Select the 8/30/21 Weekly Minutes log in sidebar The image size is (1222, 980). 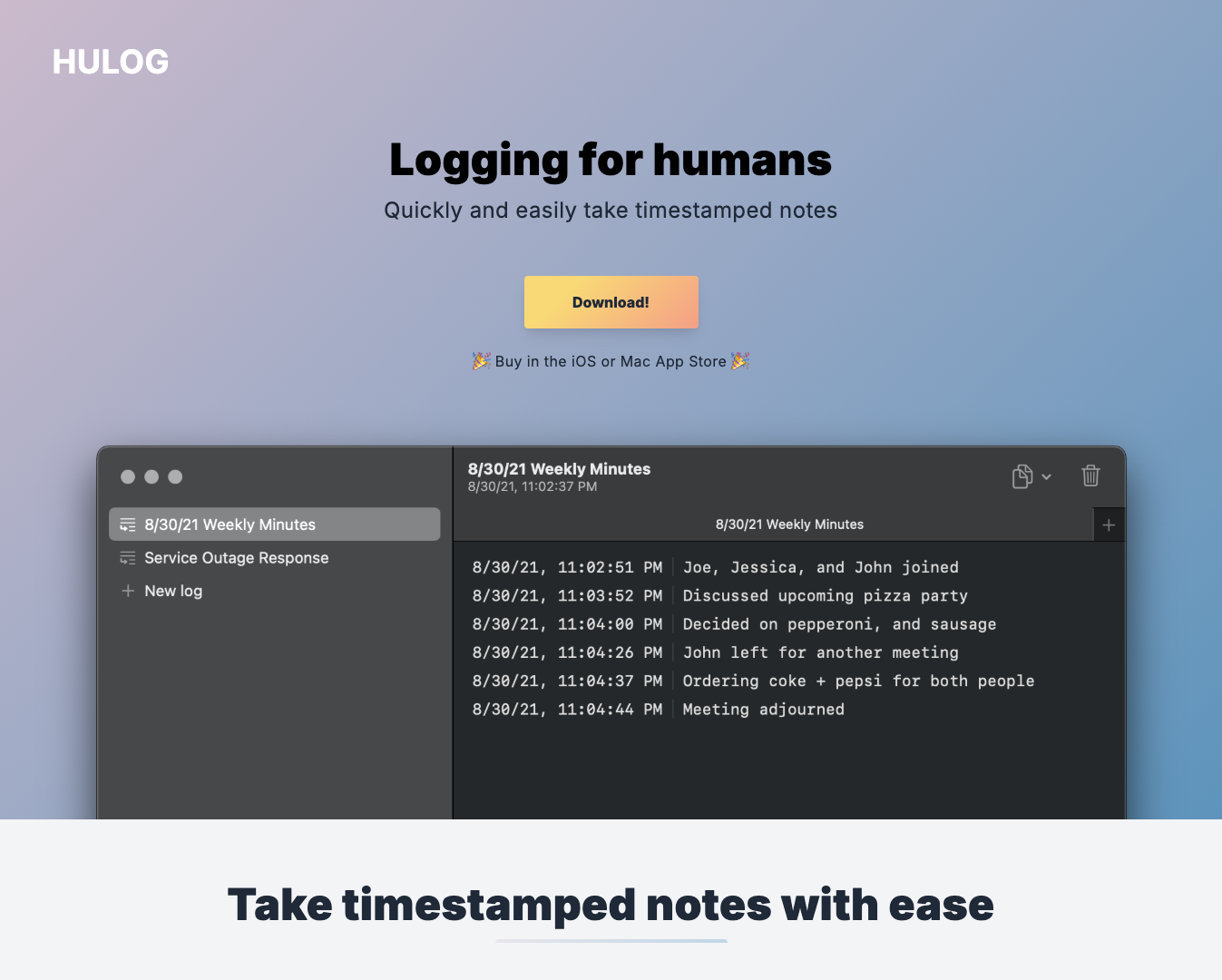(x=230, y=524)
